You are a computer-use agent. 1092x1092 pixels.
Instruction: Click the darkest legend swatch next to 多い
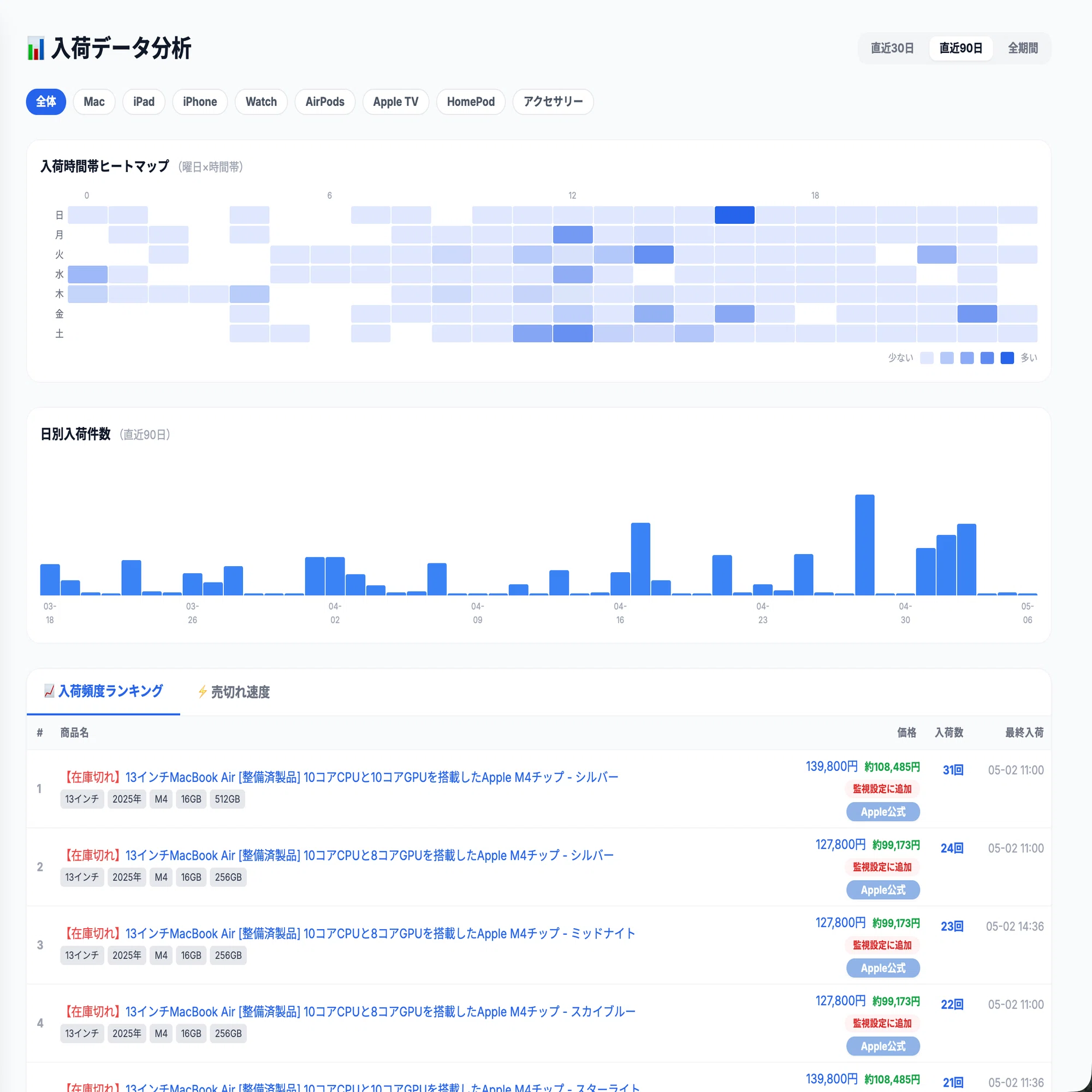pyautogui.click(x=1007, y=358)
